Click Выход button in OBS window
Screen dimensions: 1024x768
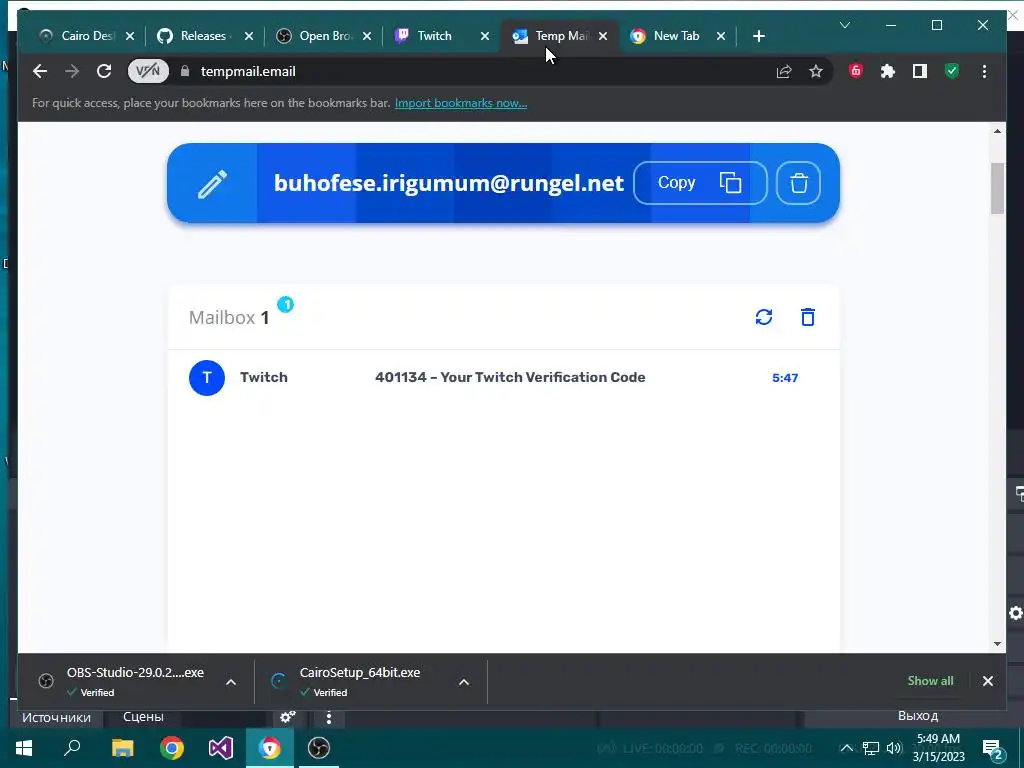coord(918,716)
